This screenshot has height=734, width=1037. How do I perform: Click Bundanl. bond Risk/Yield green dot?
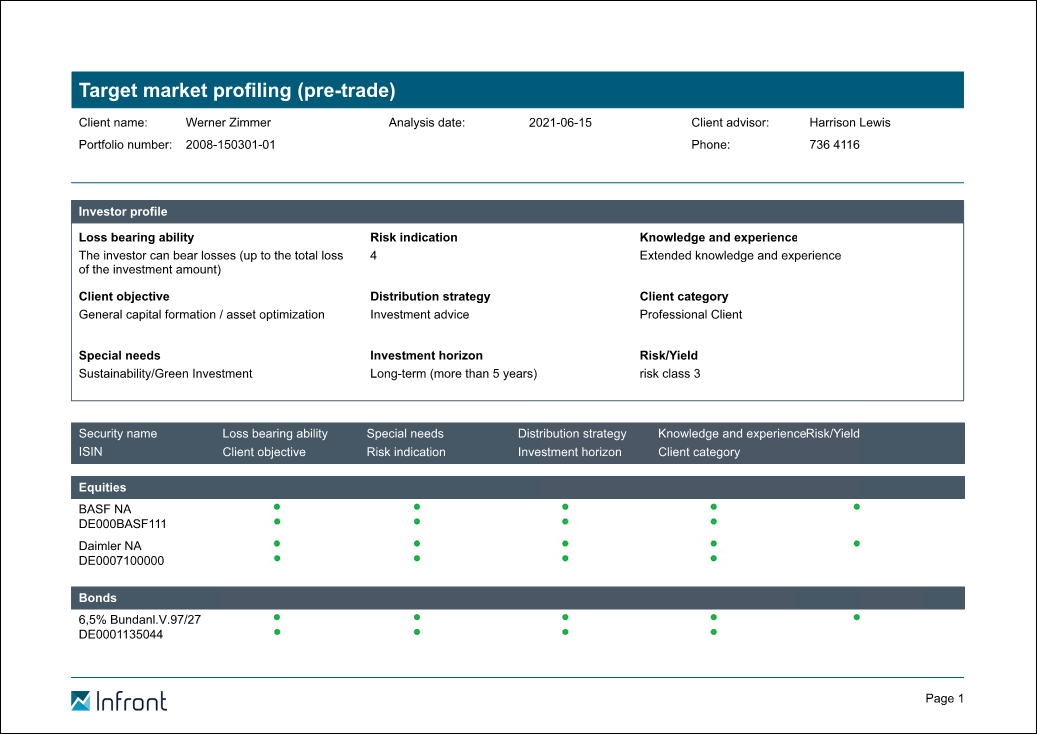pyautogui.click(x=857, y=618)
